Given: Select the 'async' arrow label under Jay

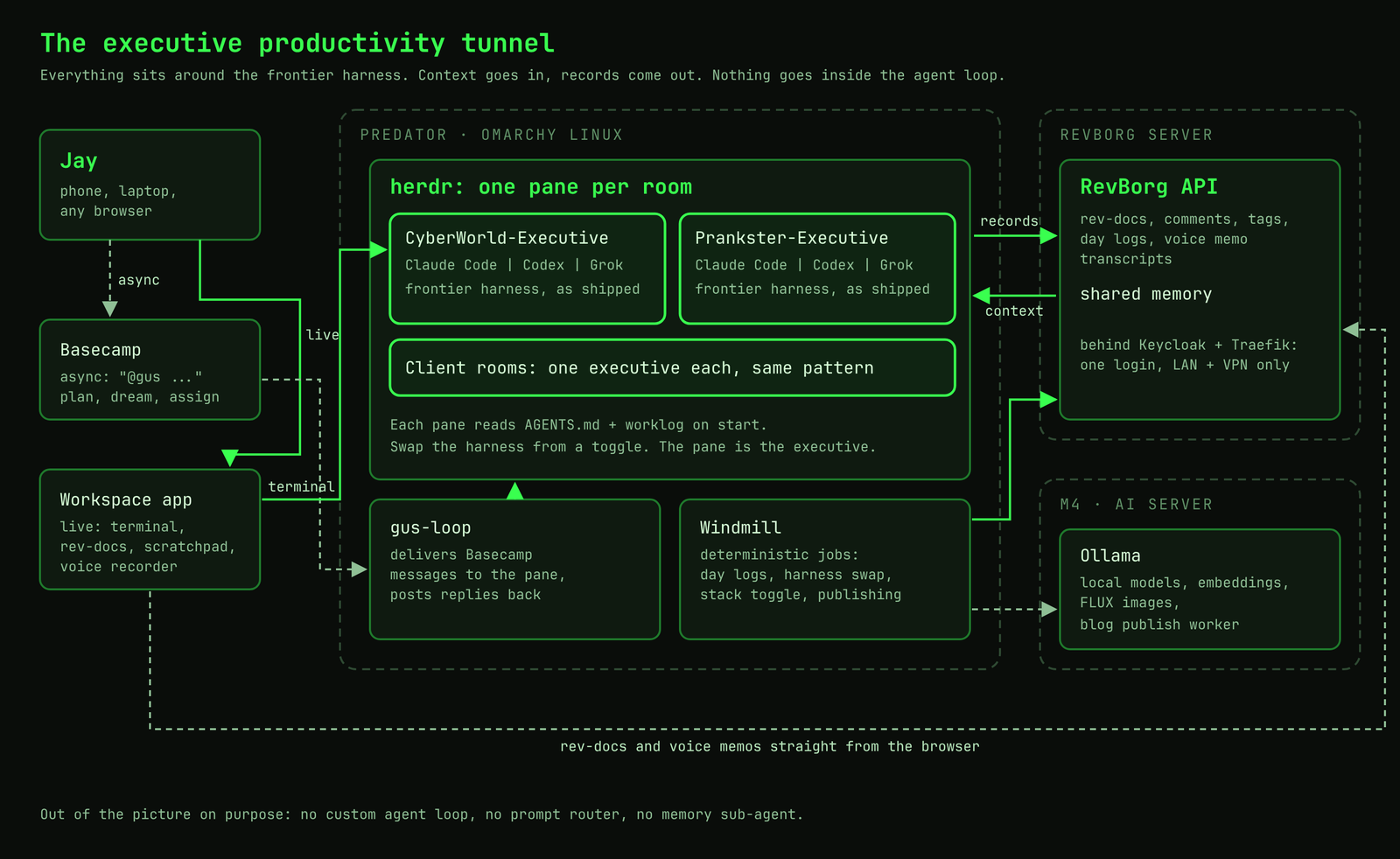Looking at the screenshot, I should tap(139, 280).
